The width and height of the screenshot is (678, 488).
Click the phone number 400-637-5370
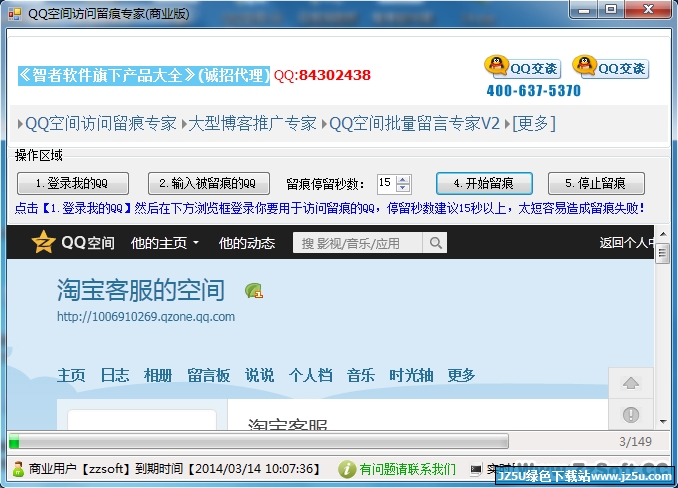[x=534, y=91]
